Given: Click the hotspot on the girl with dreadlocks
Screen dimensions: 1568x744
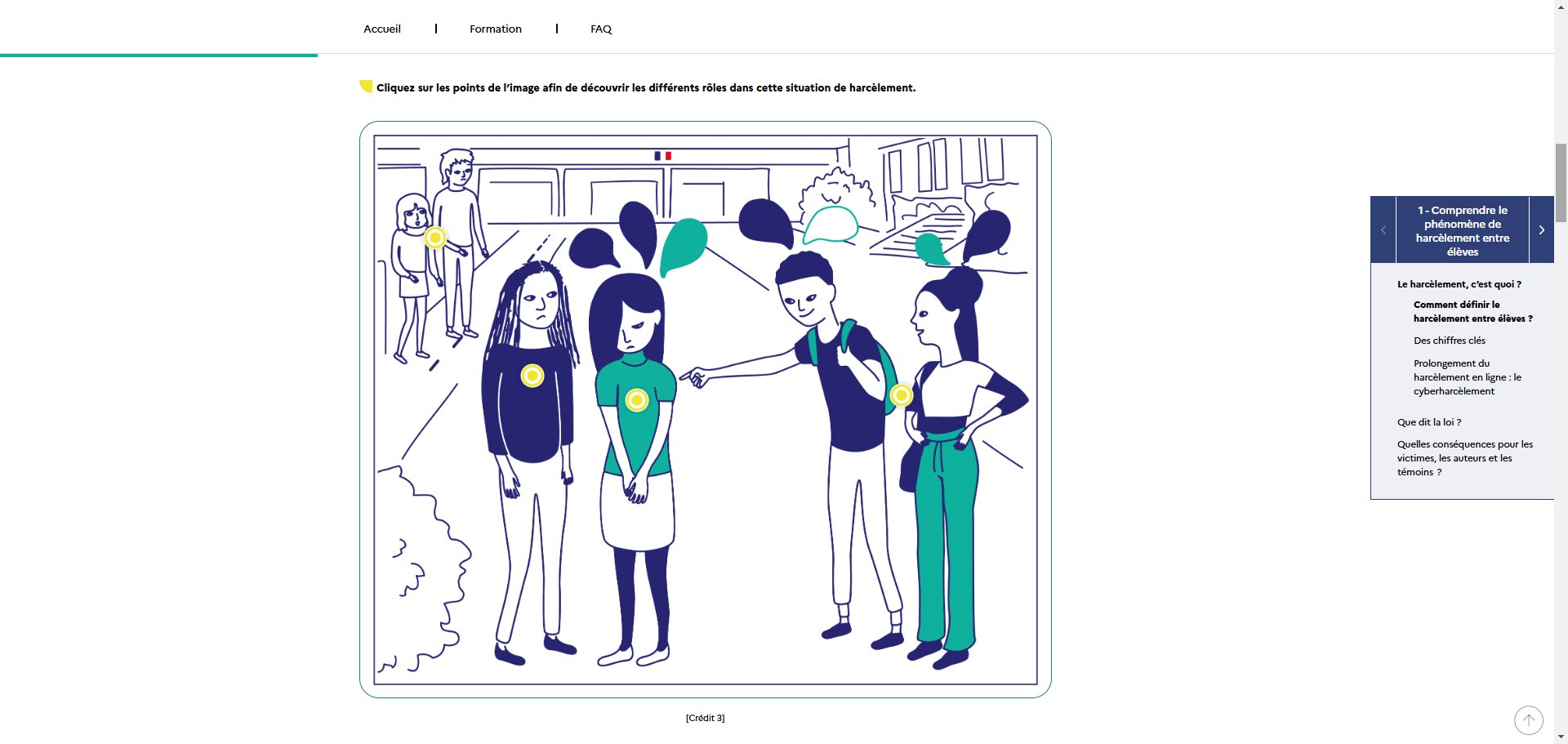Looking at the screenshot, I should (x=532, y=376).
